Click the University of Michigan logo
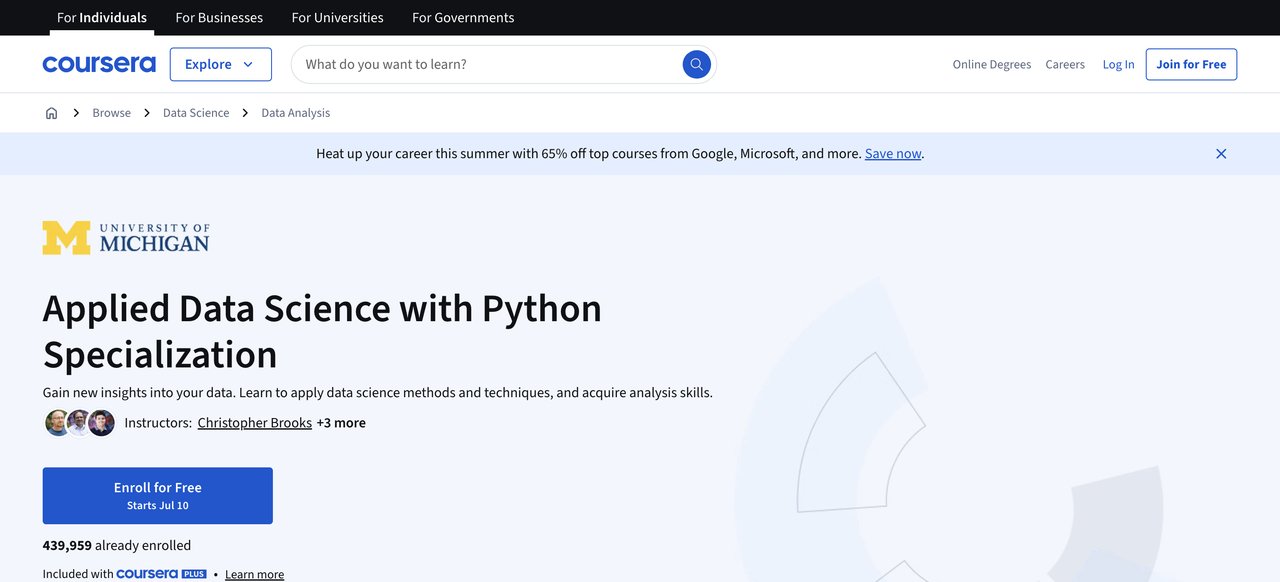 pos(126,238)
